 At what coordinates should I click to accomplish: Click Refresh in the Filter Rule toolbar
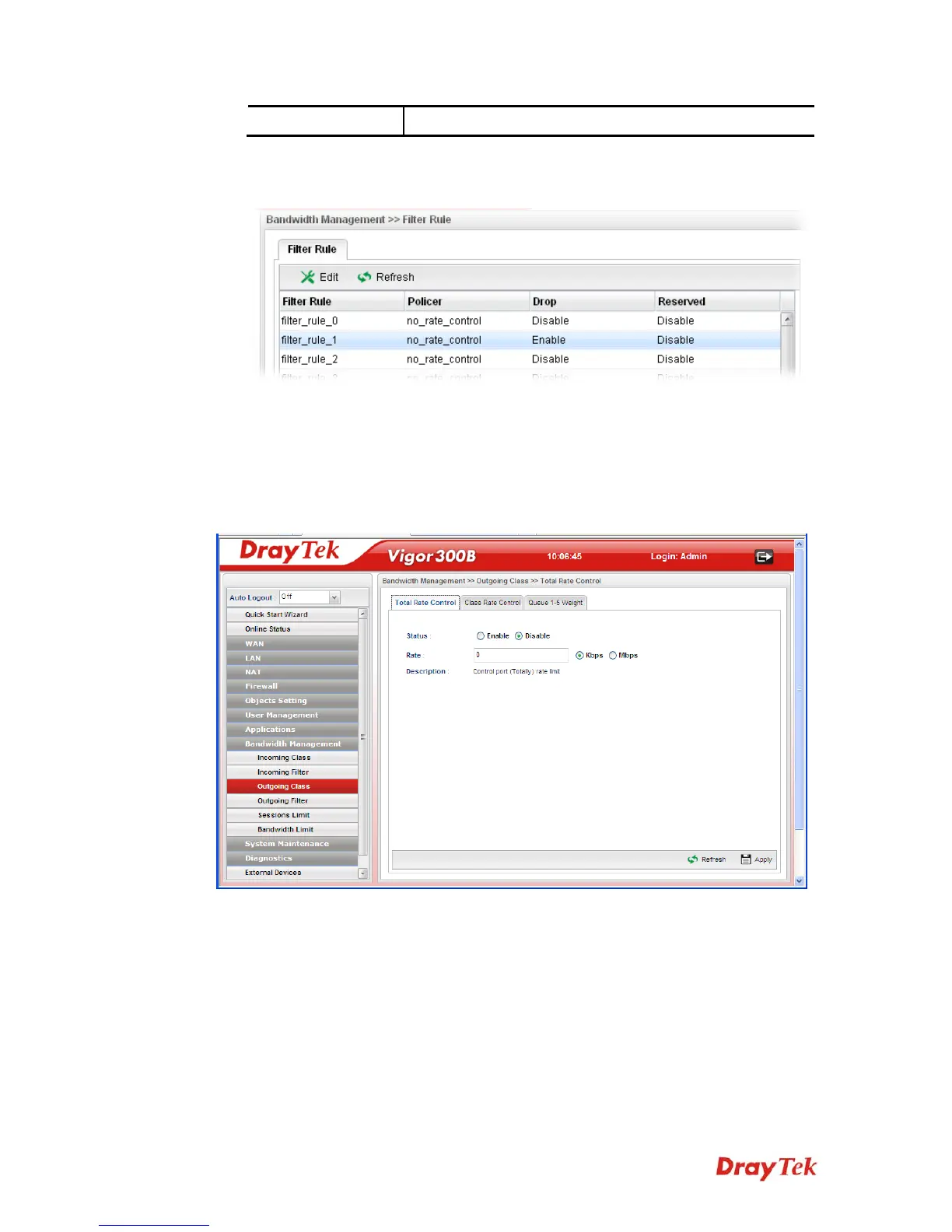386,277
